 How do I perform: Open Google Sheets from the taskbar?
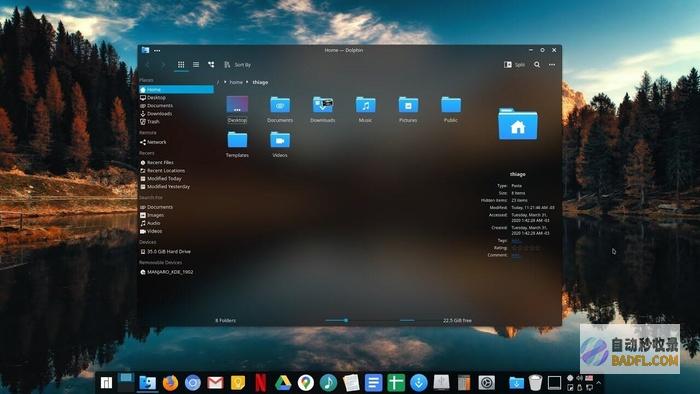pyautogui.click(x=396, y=383)
